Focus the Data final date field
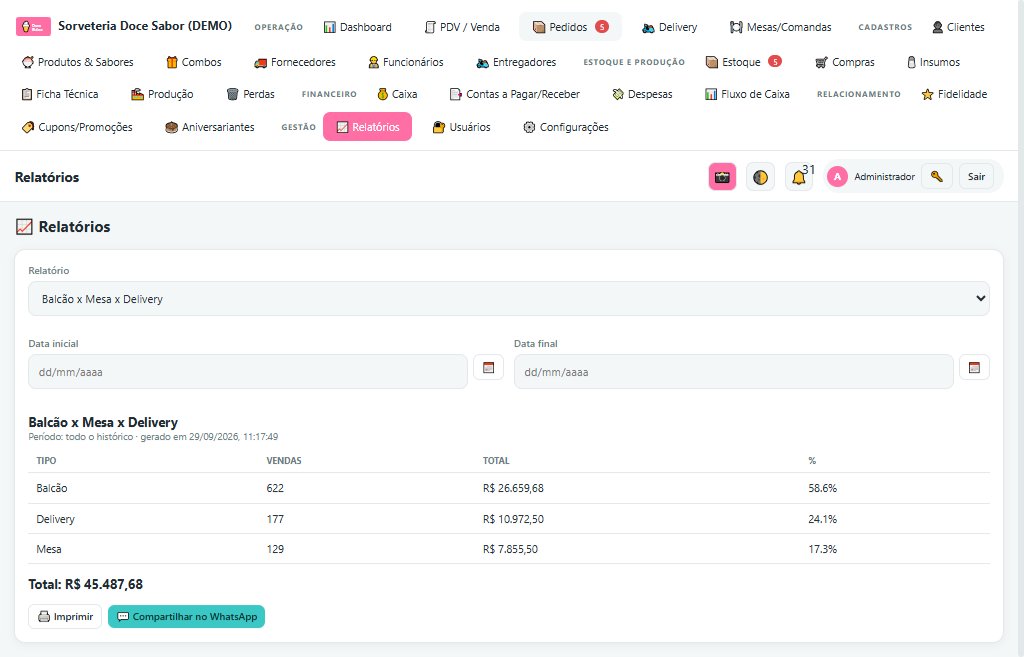The height and width of the screenshot is (657, 1024). [733, 372]
